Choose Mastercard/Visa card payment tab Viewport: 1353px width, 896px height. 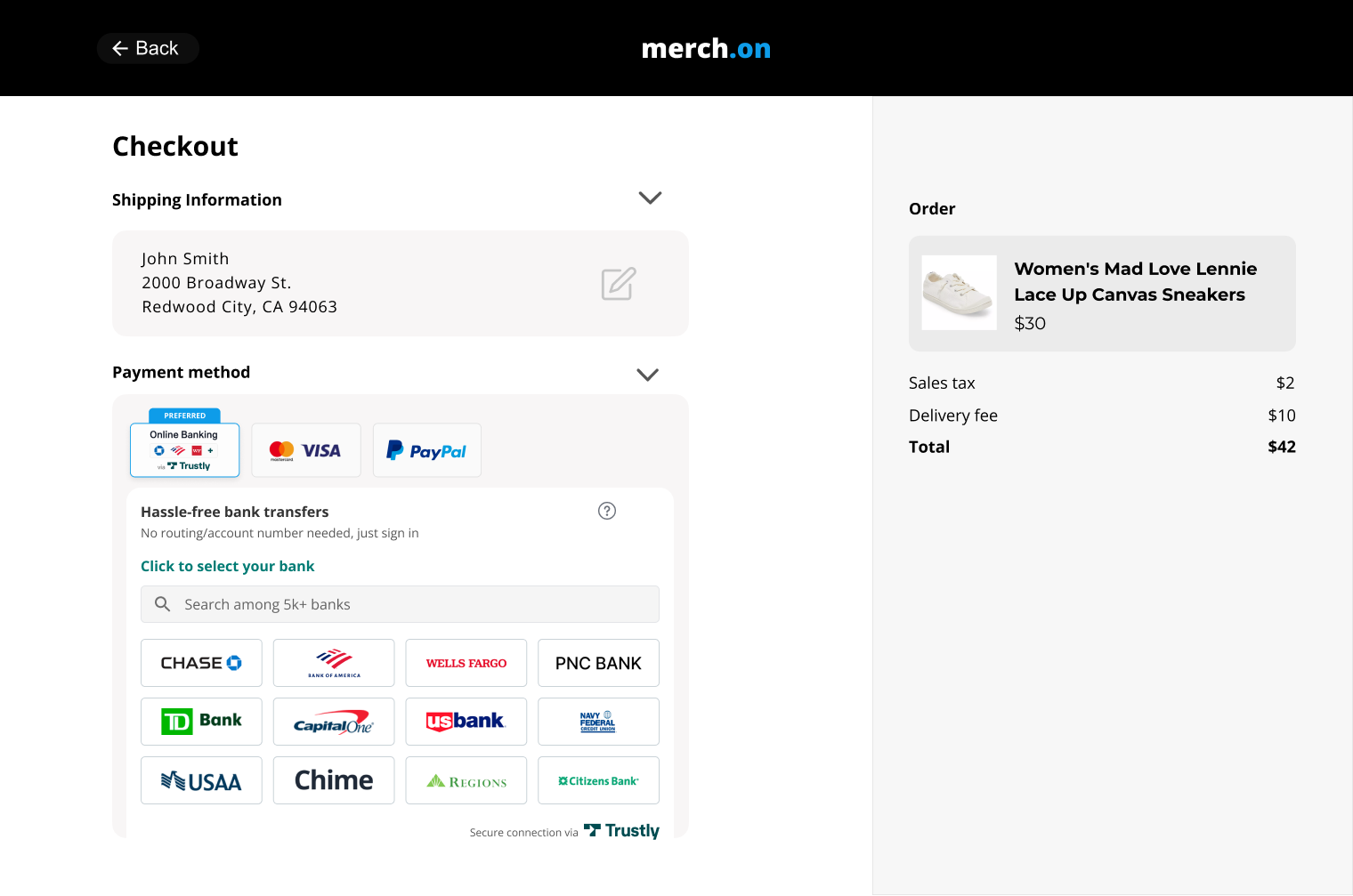pyautogui.click(x=306, y=450)
